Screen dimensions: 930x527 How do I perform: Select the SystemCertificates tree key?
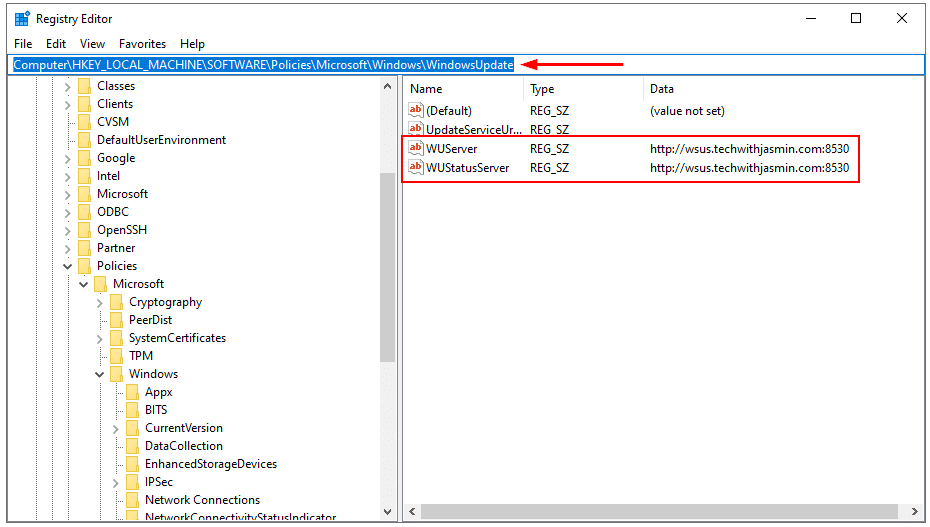pos(177,338)
